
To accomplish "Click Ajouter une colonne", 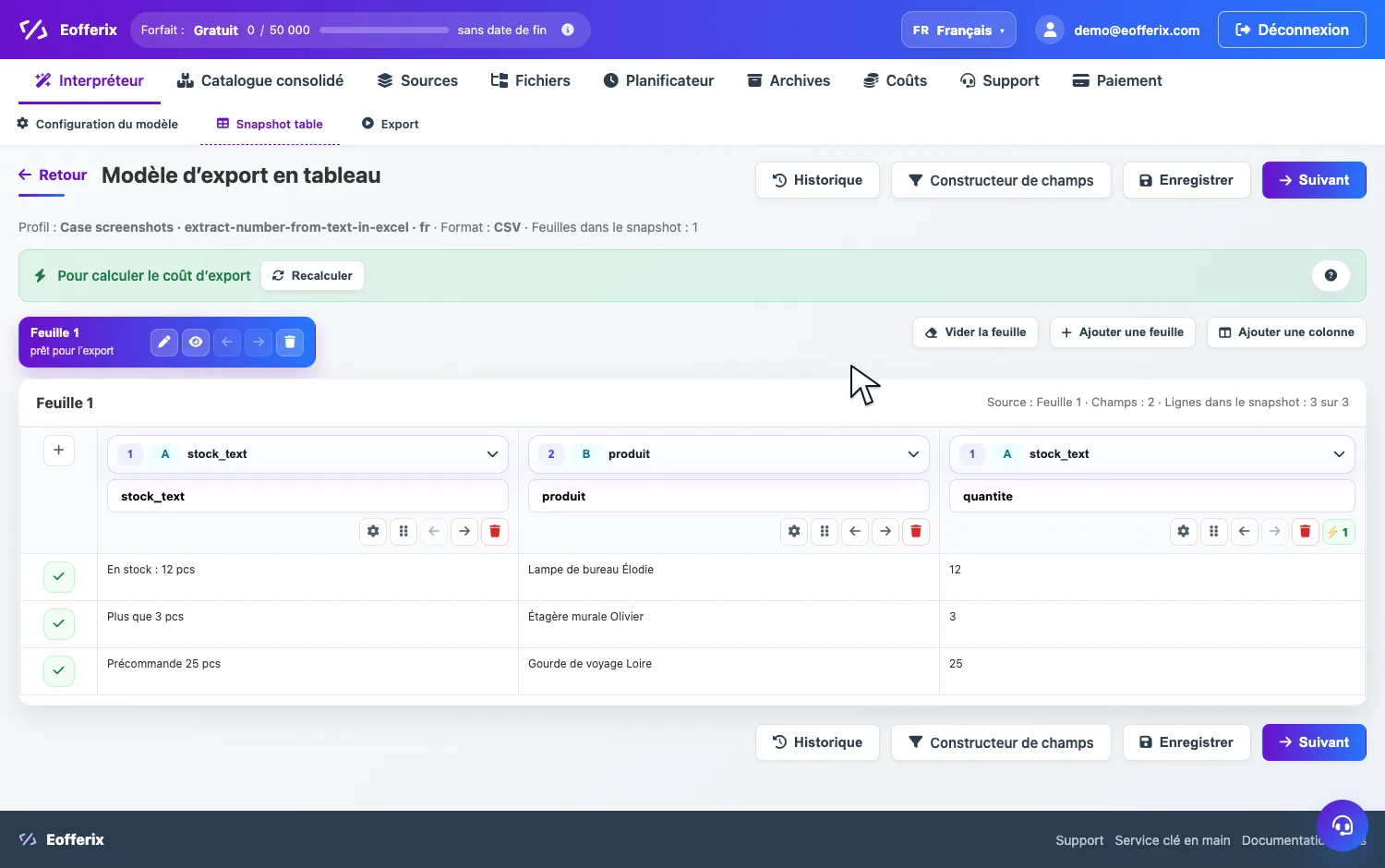I will (x=1286, y=332).
